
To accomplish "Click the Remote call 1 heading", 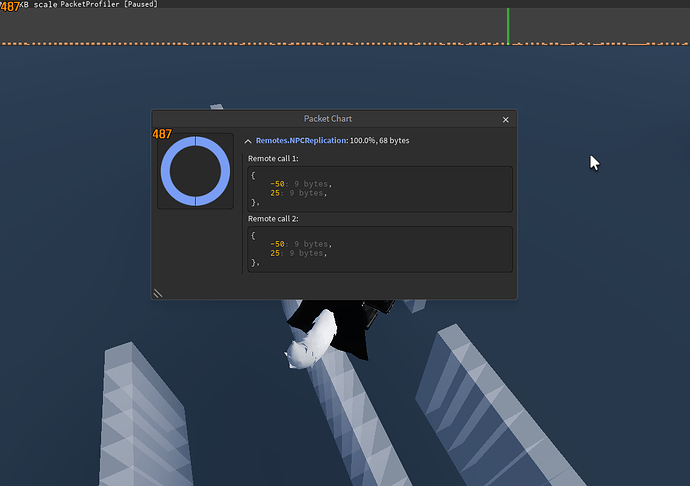I will pyautogui.click(x=273, y=159).
